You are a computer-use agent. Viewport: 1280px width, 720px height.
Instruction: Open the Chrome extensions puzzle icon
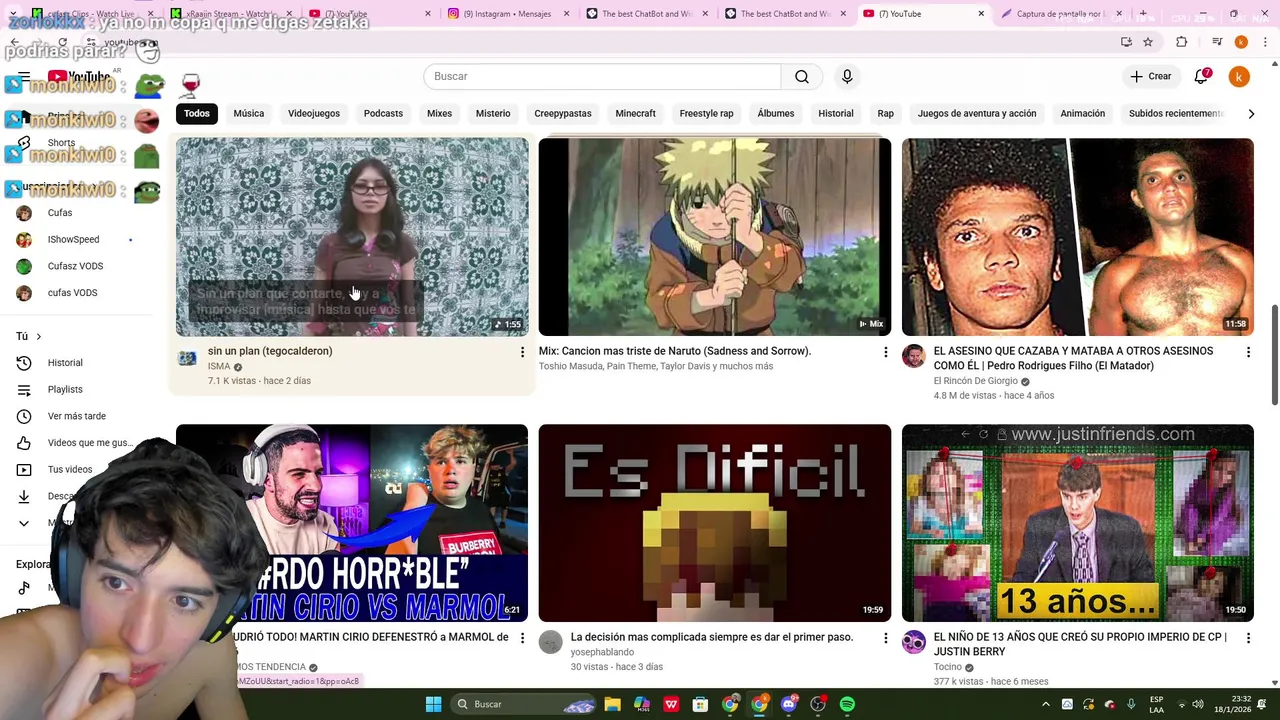[x=1182, y=42]
